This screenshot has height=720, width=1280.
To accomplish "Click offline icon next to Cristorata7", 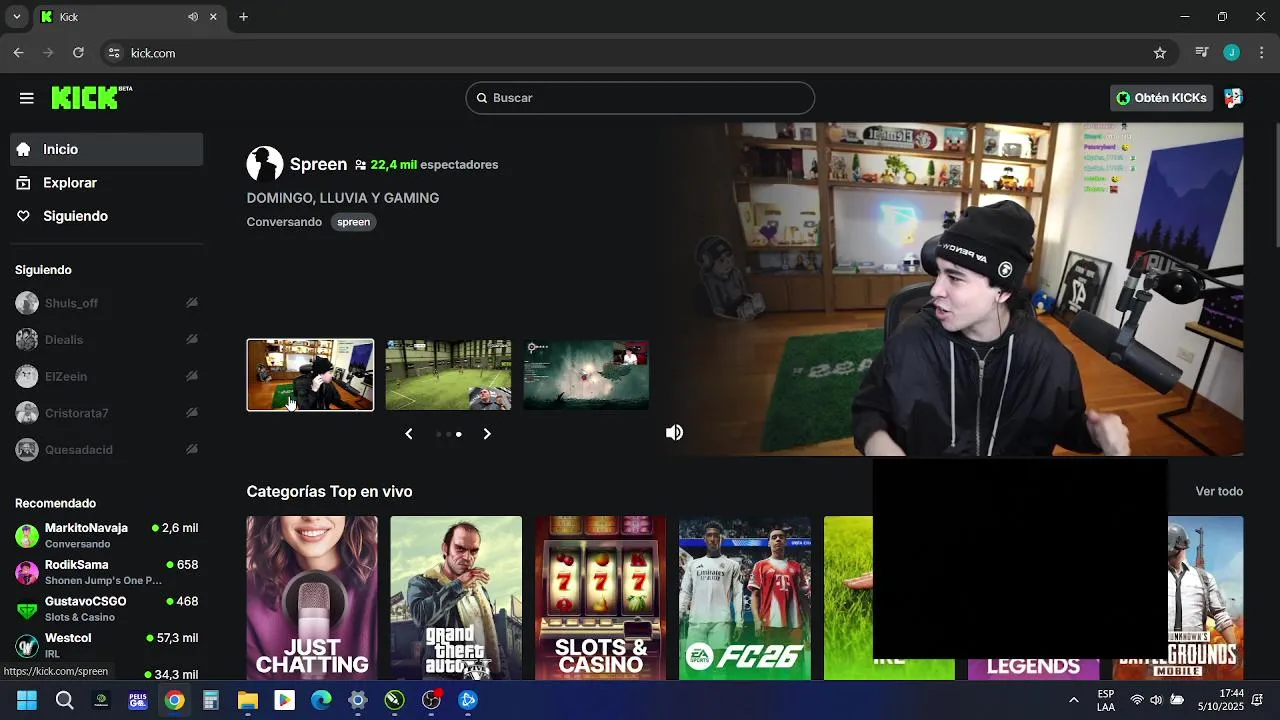I will 191,413.
